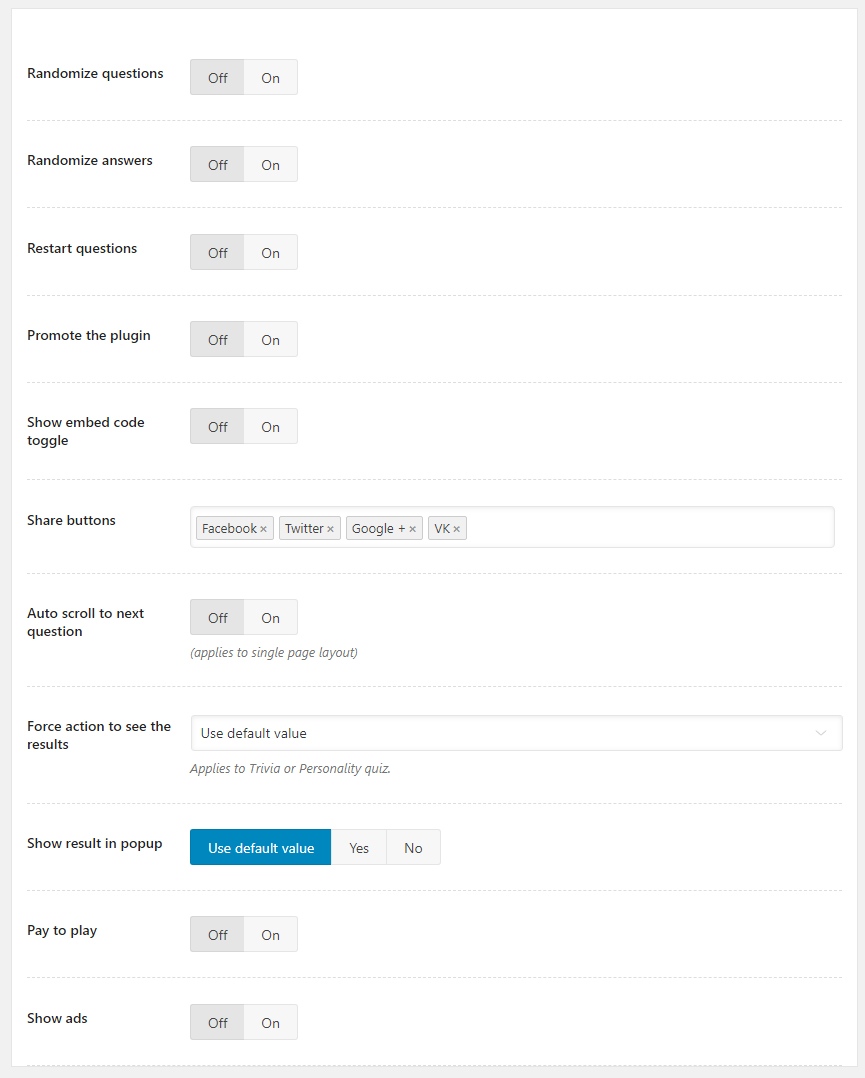
Task: Choose Use default value for popup result
Action: click(x=261, y=848)
